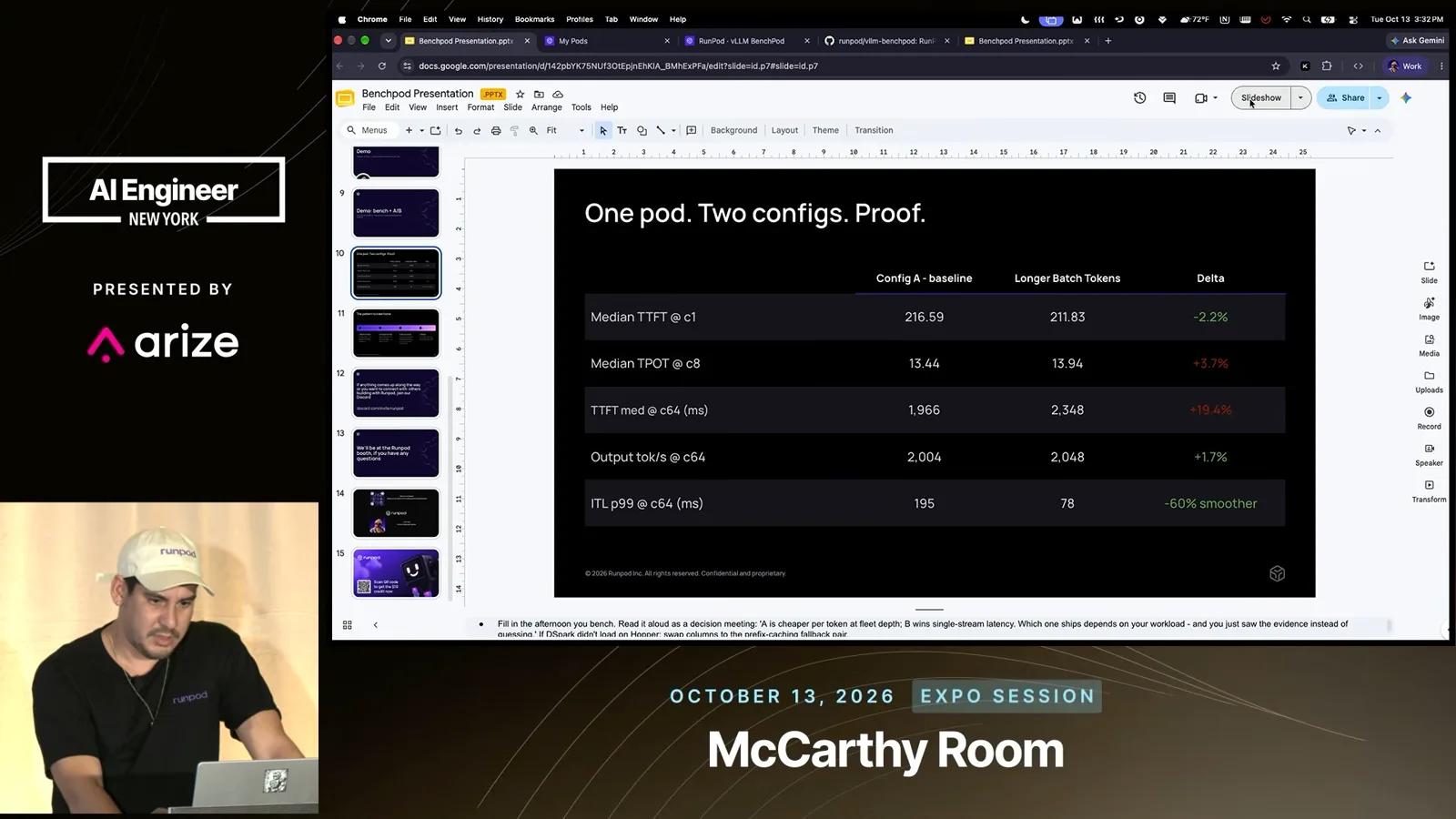Viewport: 1456px width, 819px height.
Task: Click the Ask Gemini button in Chrome
Action: (1417, 40)
